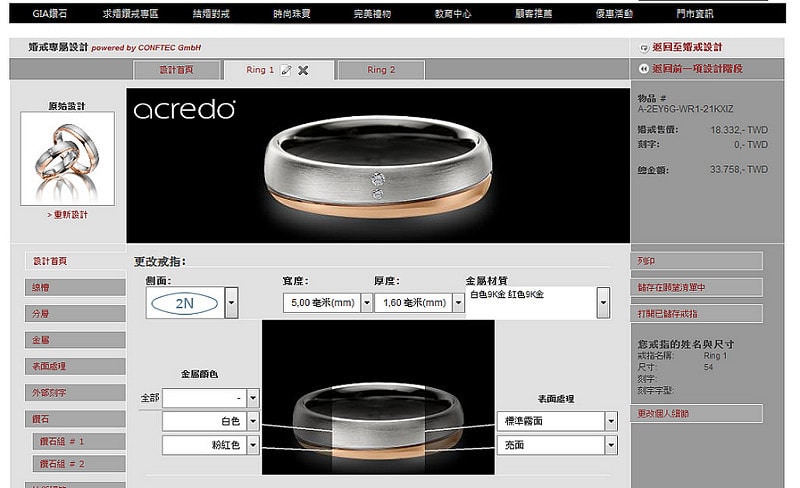Click the pencil edit icon on Ring 1 tab
Screen dimensions: 800x488
coord(286,70)
